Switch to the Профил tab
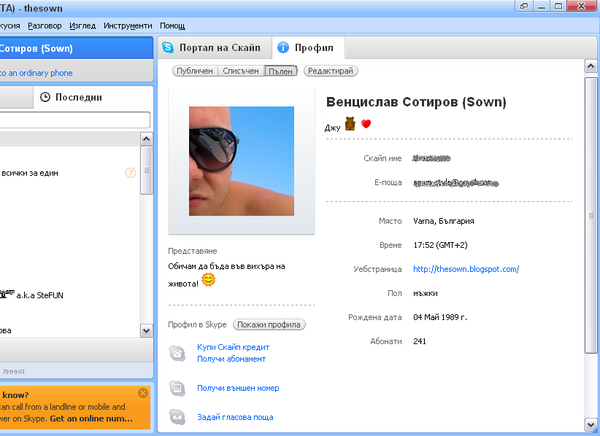The width and height of the screenshot is (600, 436). click(x=308, y=48)
